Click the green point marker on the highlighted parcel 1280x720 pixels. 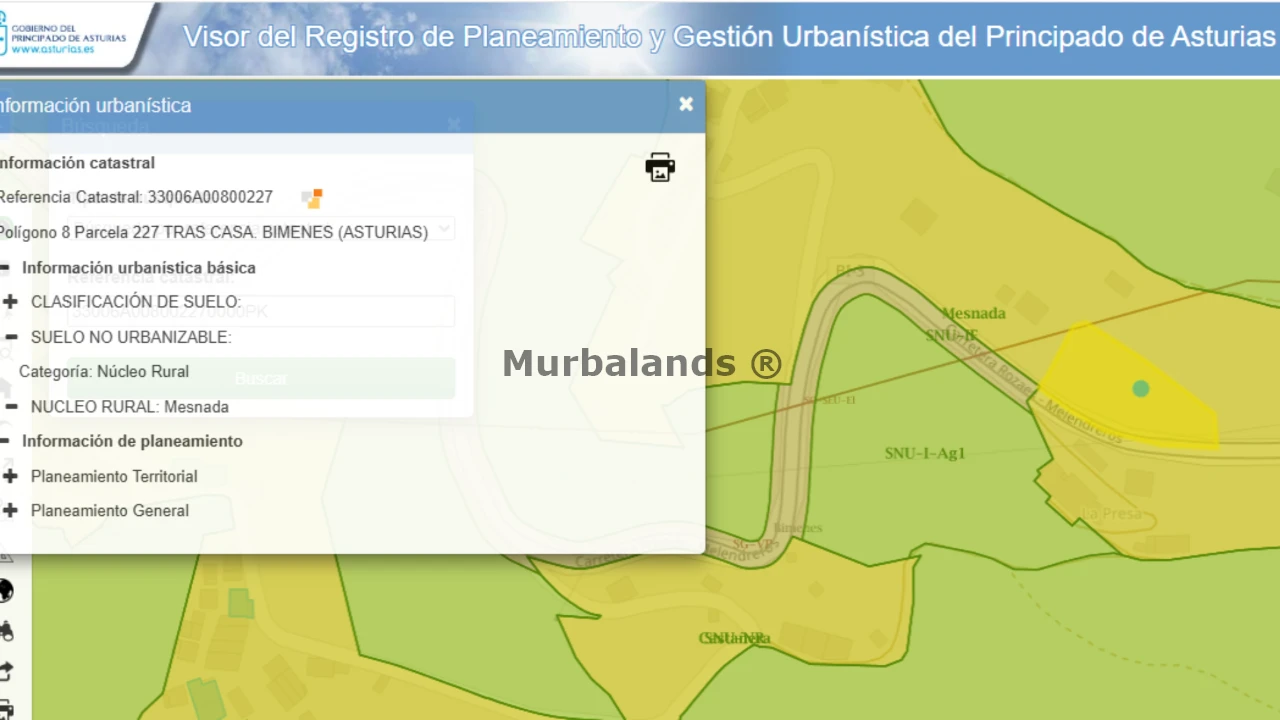pyautogui.click(x=1141, y=388)
